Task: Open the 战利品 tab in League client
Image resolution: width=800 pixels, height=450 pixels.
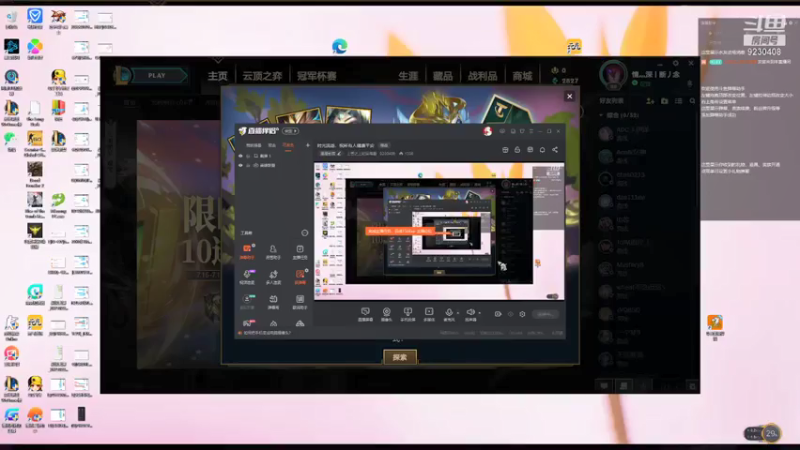Action: 482,76
